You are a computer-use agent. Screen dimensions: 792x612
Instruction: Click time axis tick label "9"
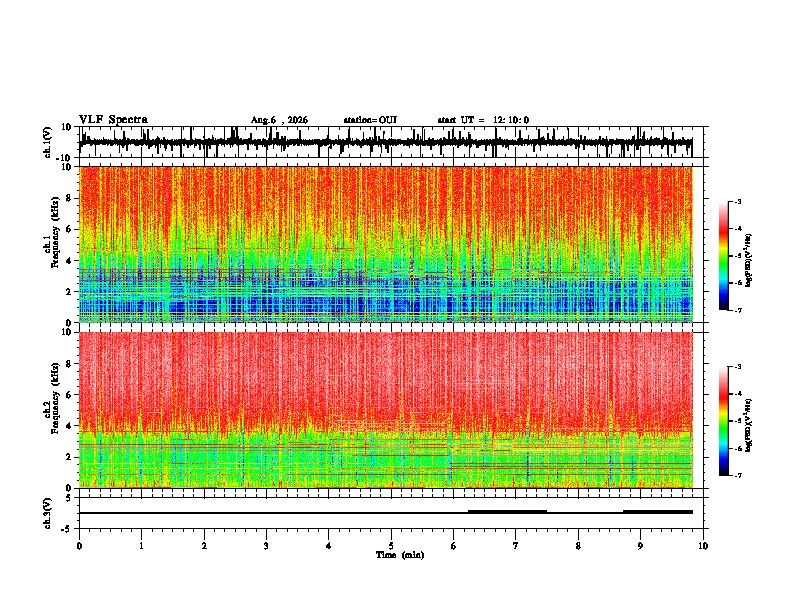640,546
